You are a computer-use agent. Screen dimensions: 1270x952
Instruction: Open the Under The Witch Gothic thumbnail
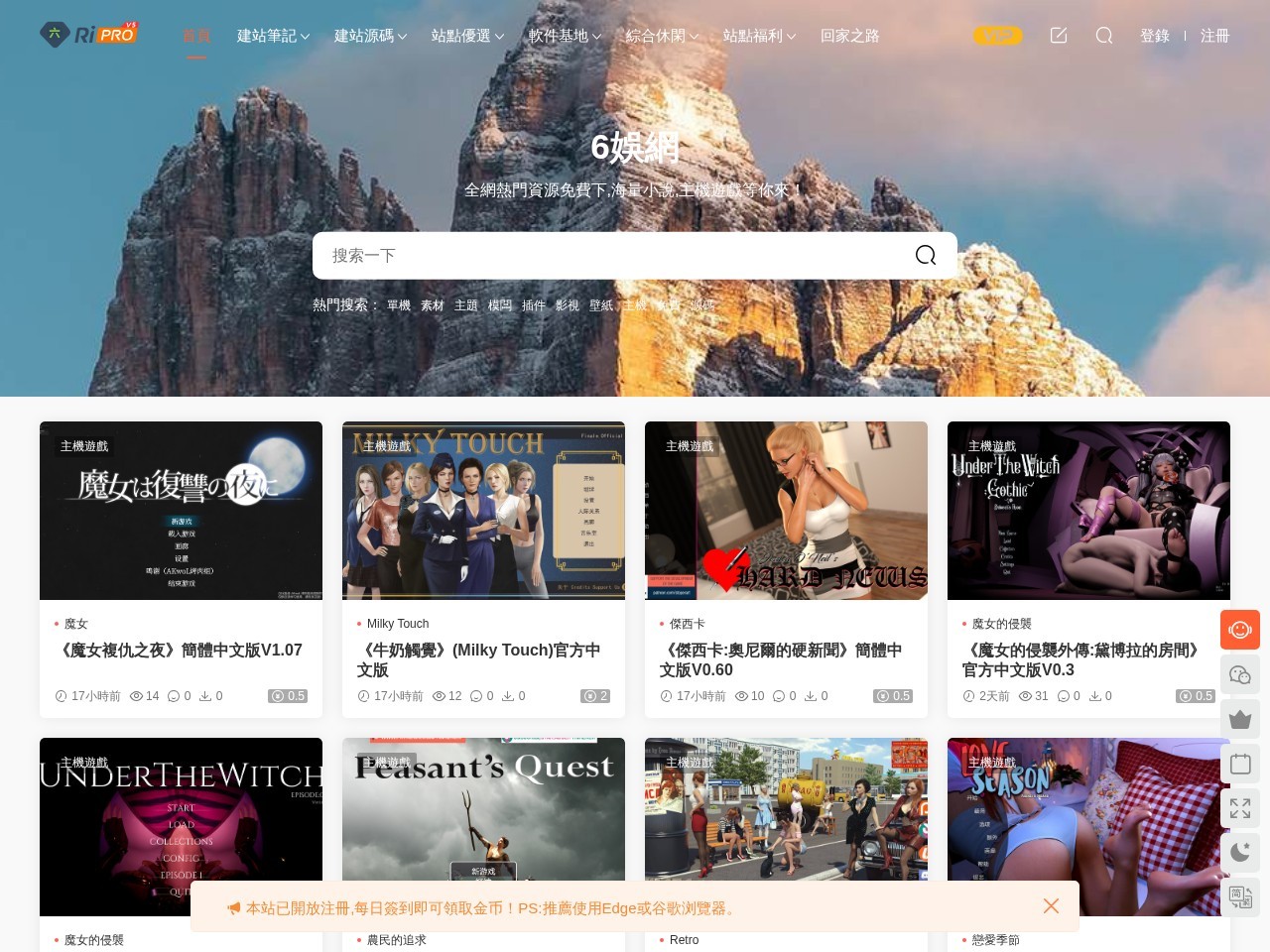(1088, 511)
